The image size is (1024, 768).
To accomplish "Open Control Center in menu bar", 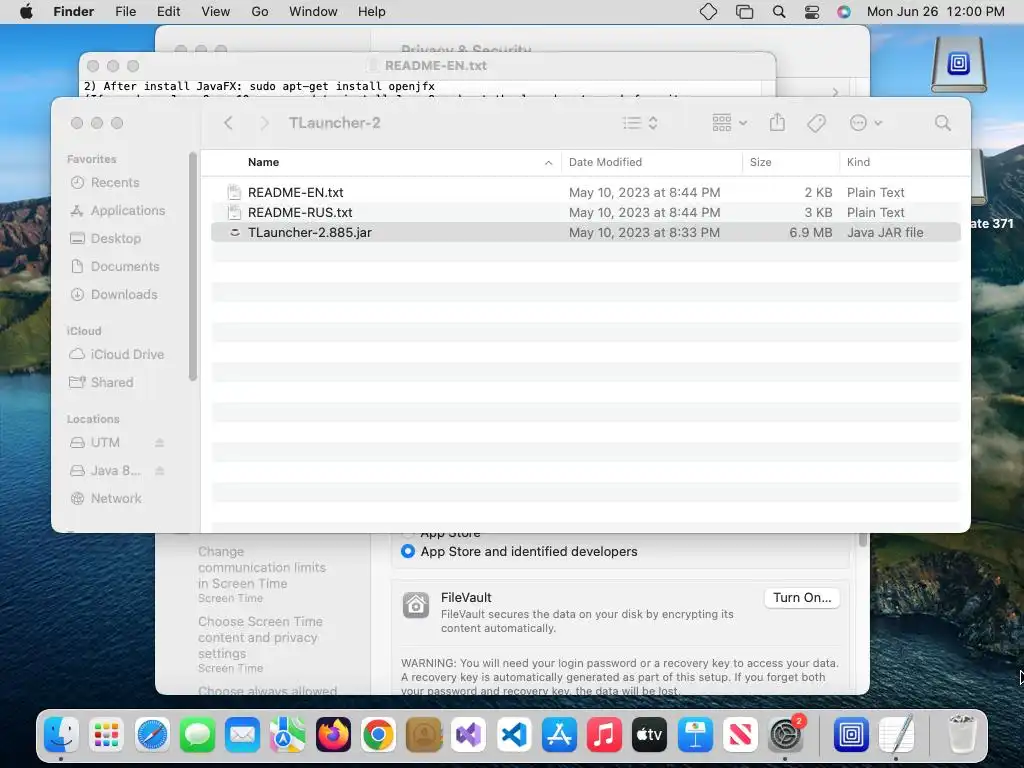I will pos(812,12).
